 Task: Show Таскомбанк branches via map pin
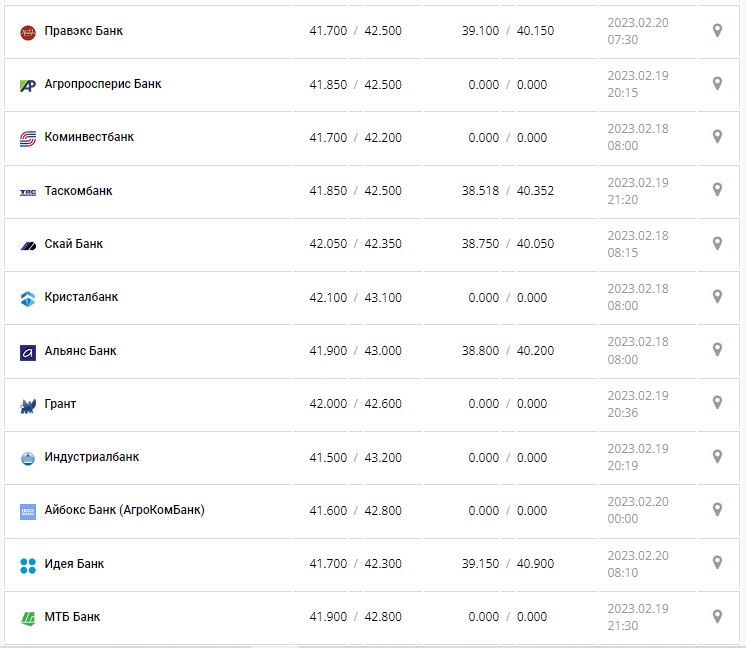tap(717, 190)
